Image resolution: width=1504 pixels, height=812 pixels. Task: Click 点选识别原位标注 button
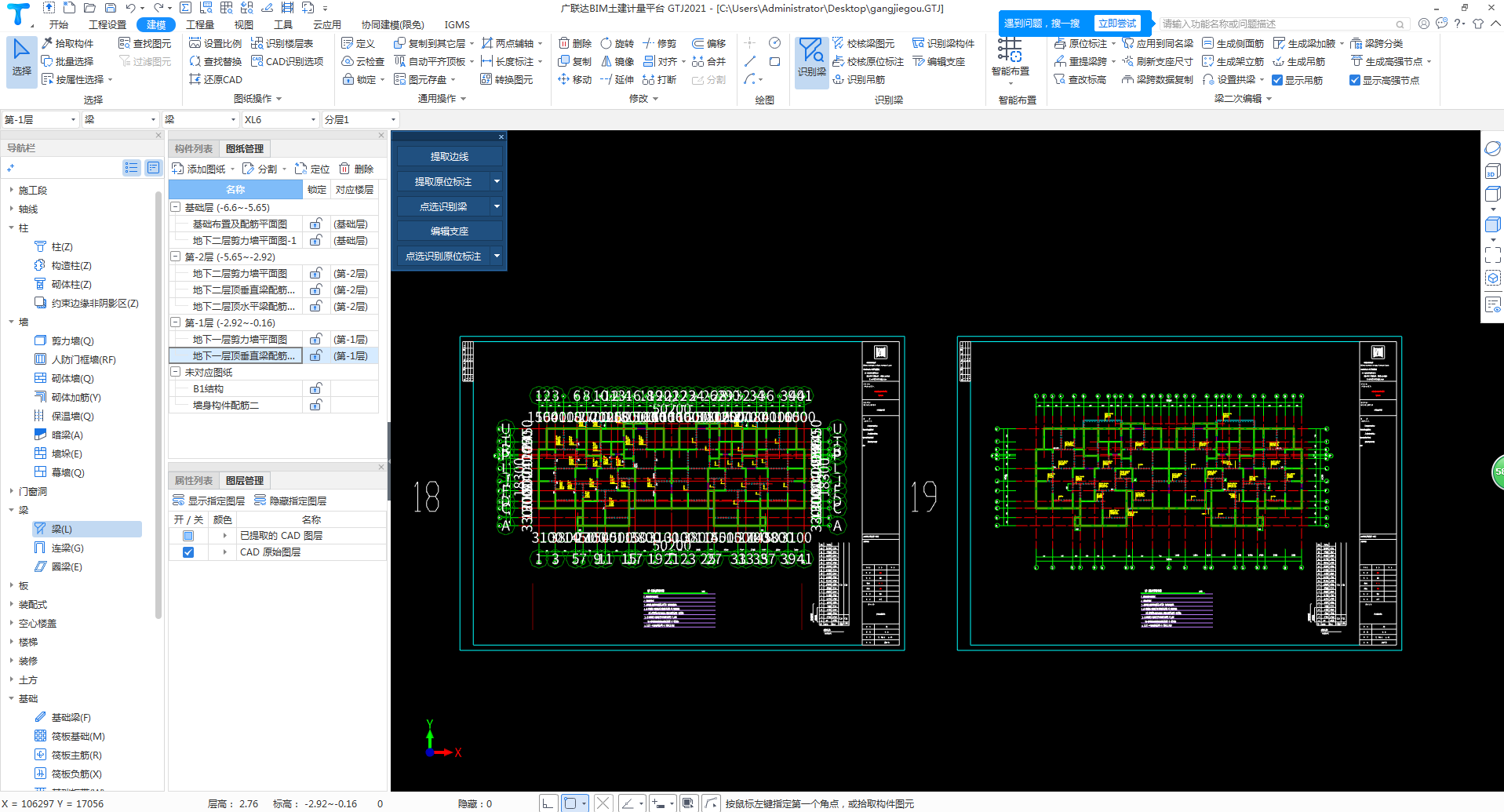click(443, 256)
